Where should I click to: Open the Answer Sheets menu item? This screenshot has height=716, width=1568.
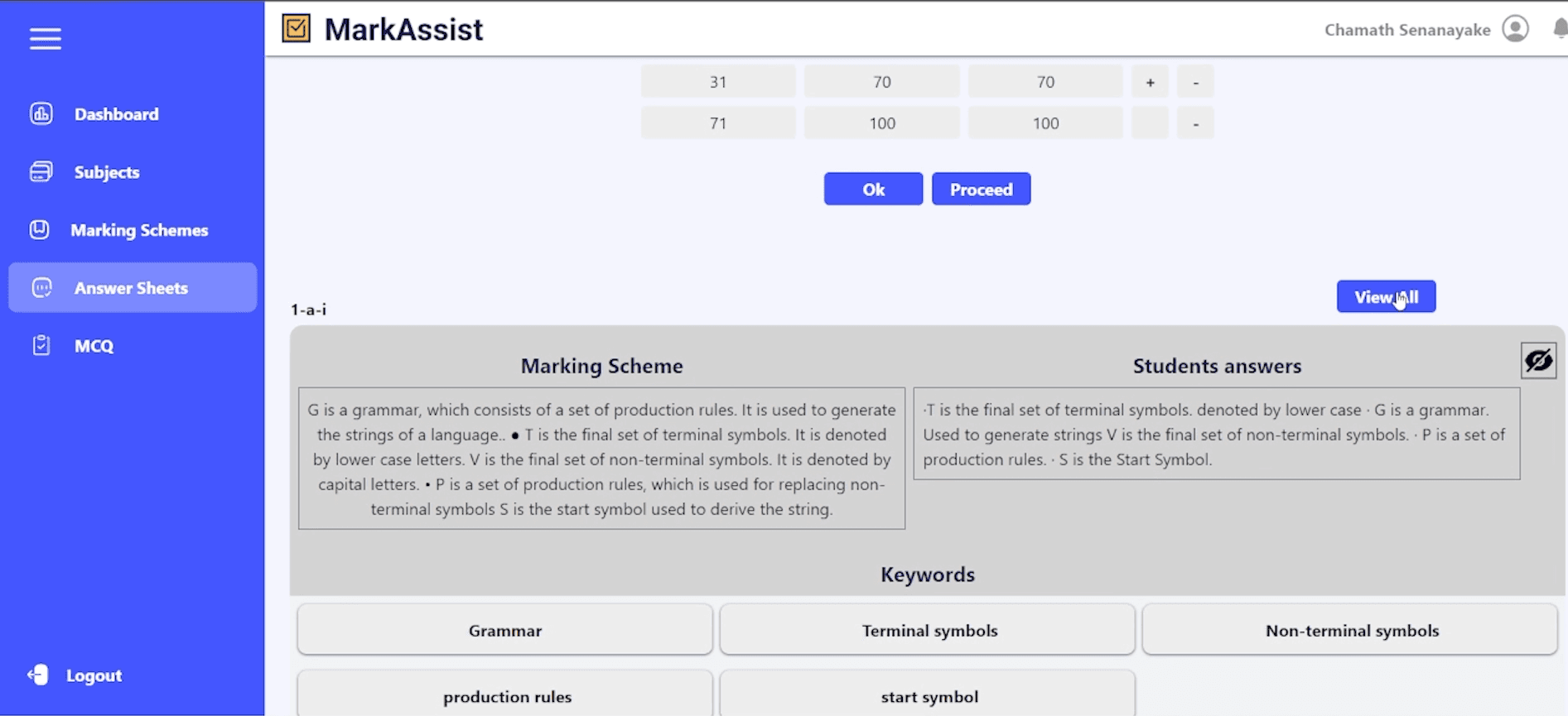click(x=133, y=287)
